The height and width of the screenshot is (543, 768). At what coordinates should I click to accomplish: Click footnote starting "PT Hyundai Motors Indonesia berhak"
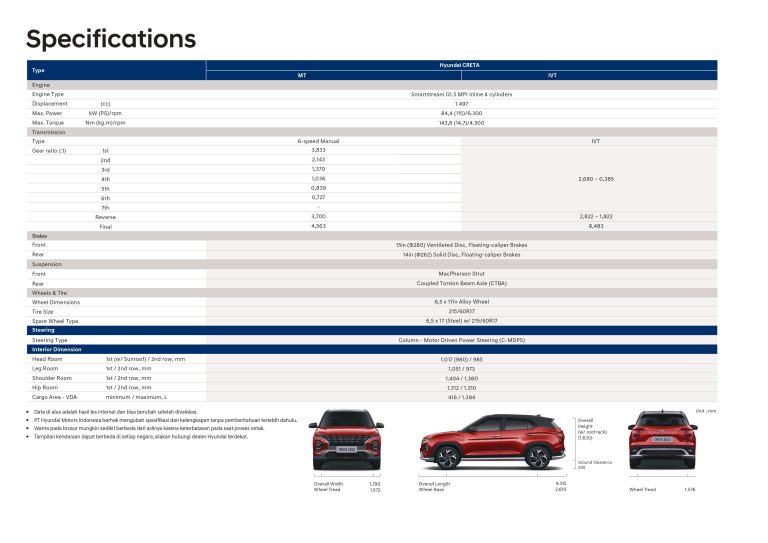[x=165, y=420]
